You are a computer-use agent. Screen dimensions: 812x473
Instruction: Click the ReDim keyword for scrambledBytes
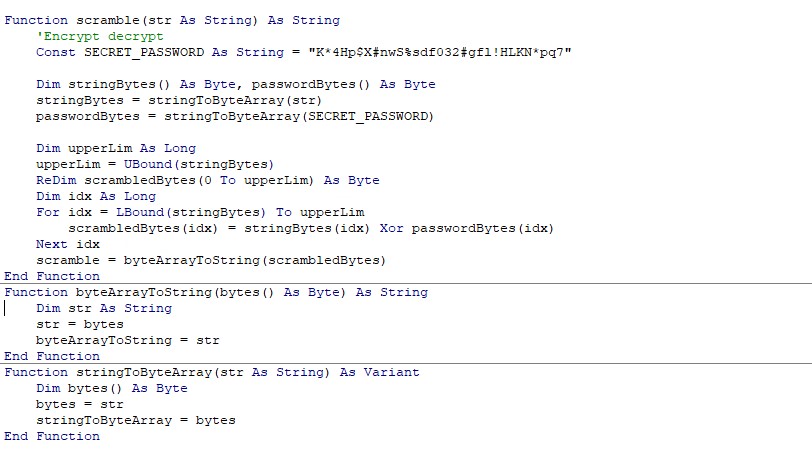click(56, 180)
